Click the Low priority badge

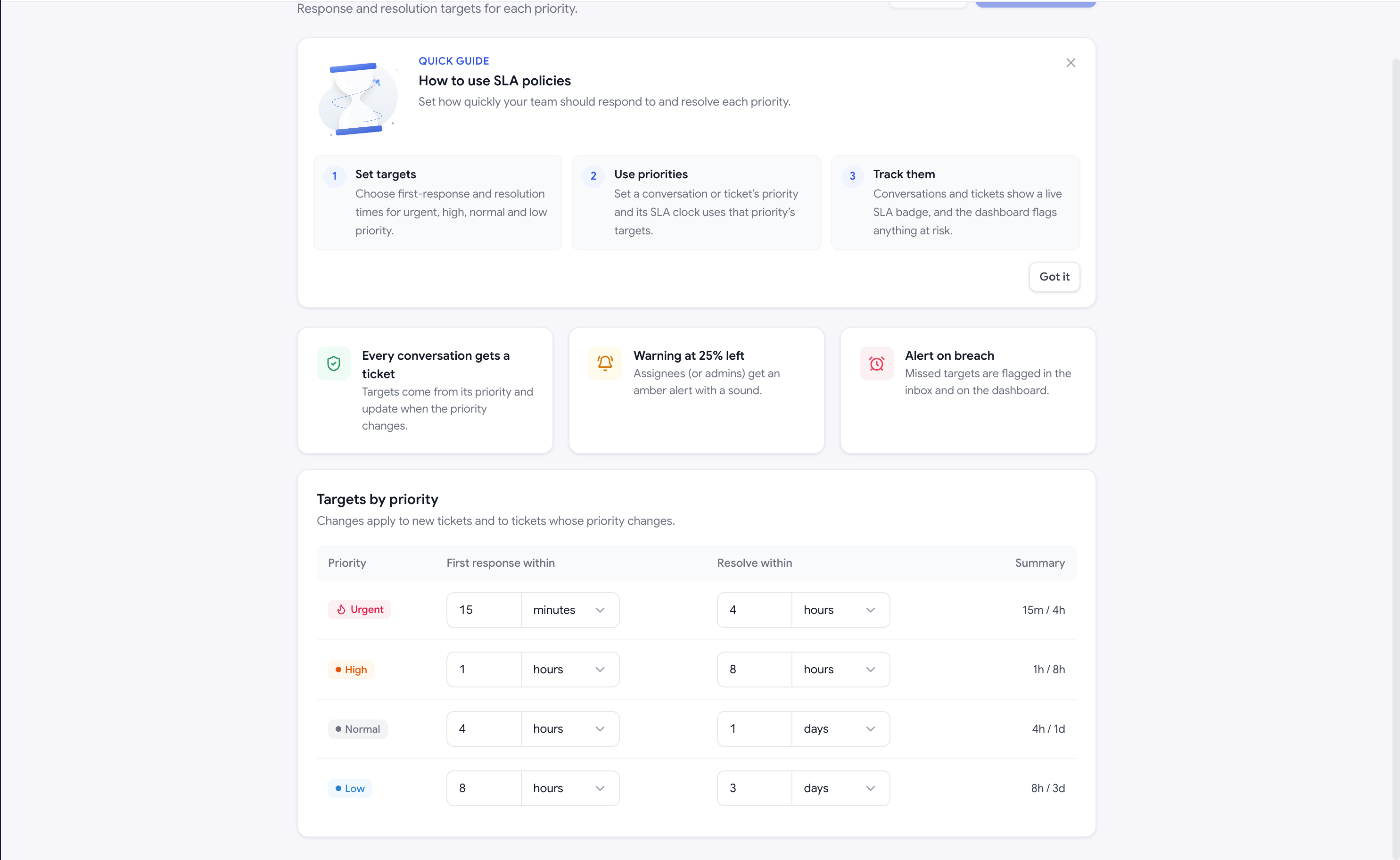[x=350, y=788]
